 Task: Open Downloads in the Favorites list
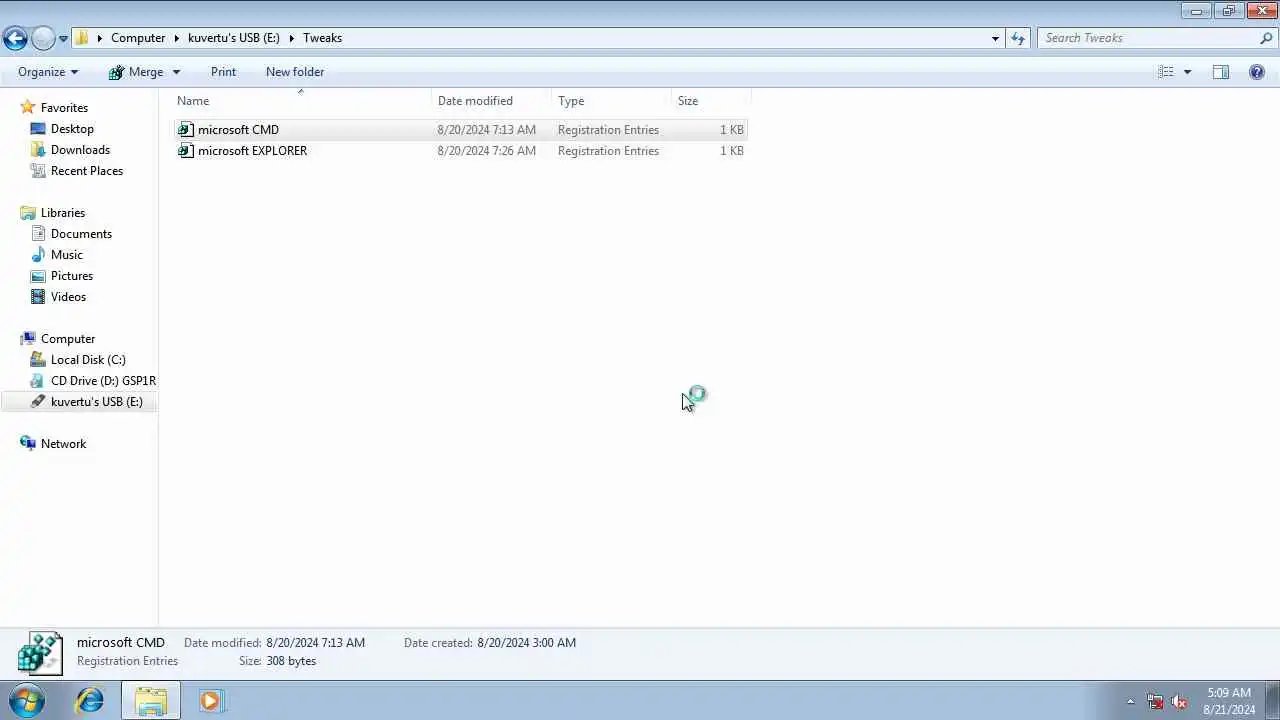[80, 150]
